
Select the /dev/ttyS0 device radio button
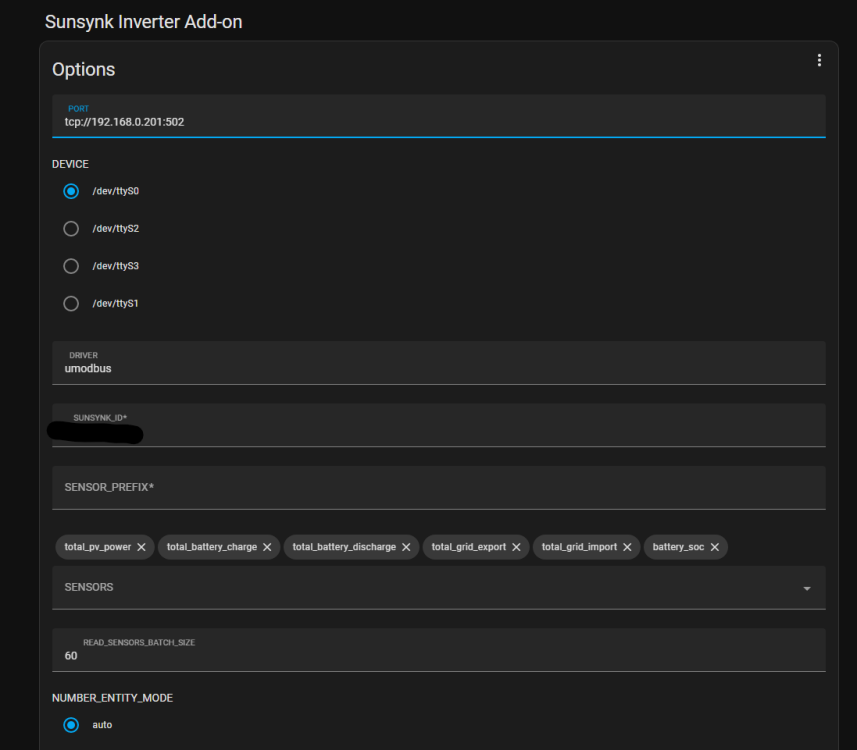pos(71,191)
